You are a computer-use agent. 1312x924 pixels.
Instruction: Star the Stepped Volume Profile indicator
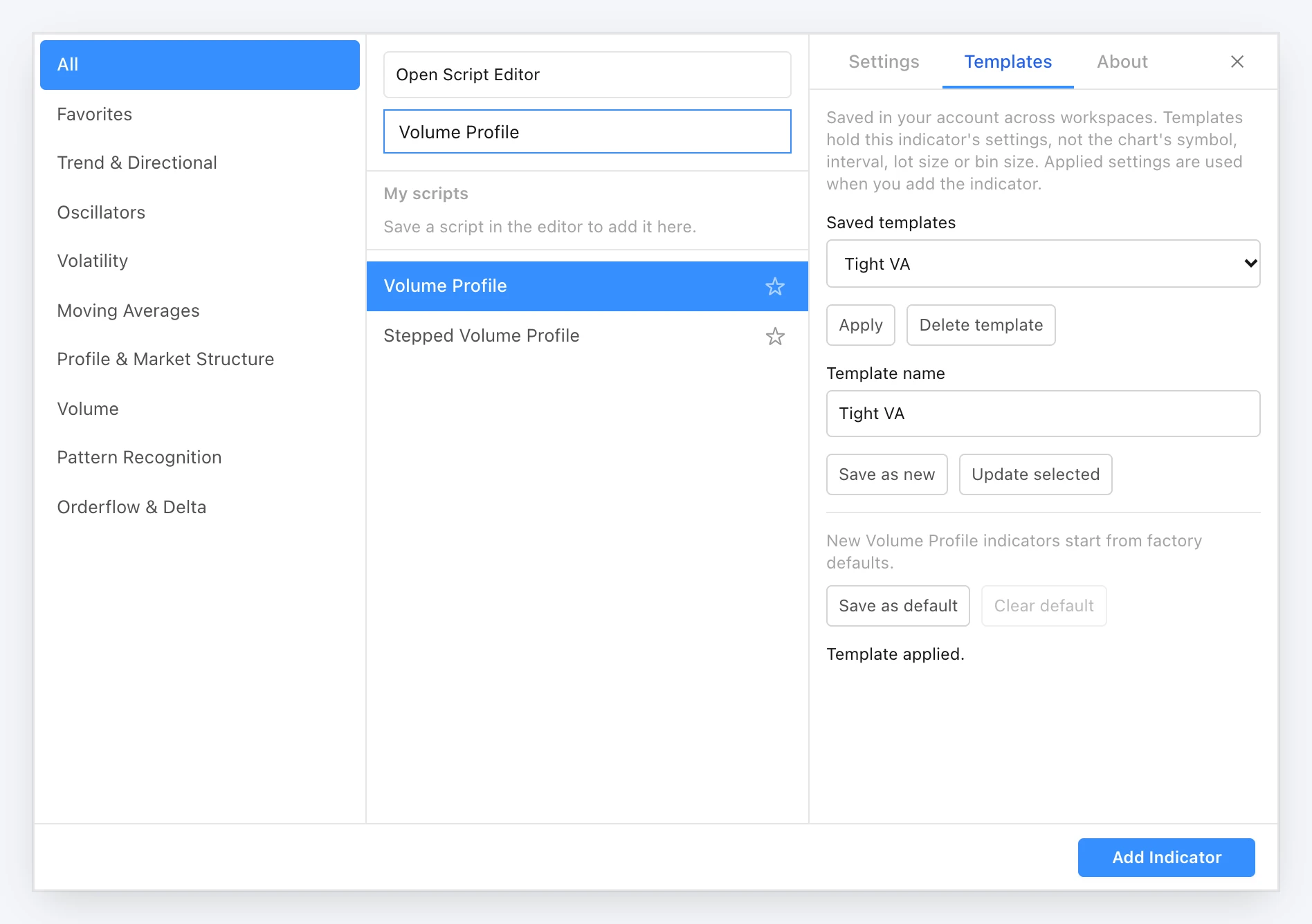[775, 336]
